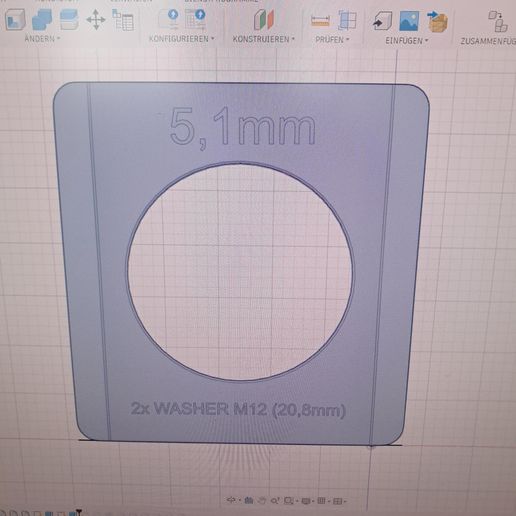This screenshot has width=516, height=516.
Task: Select the 2x WASHER M12 (20,8mm) text
Action: 238,409
